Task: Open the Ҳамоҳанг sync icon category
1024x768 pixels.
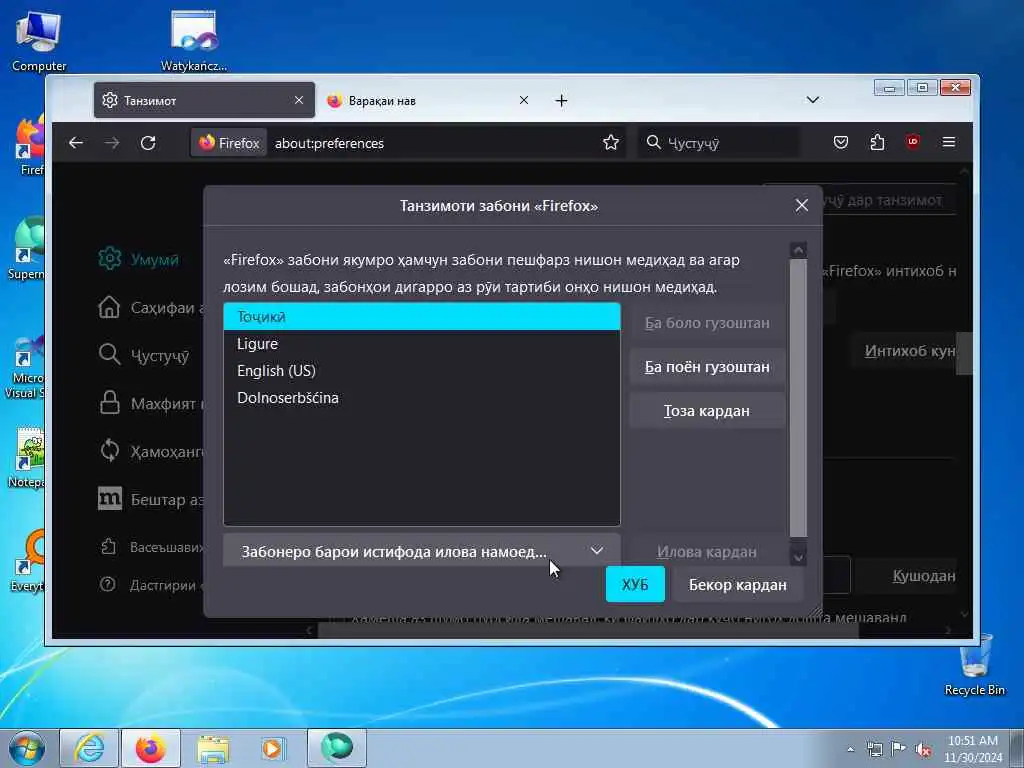Action: coord(150,451)
